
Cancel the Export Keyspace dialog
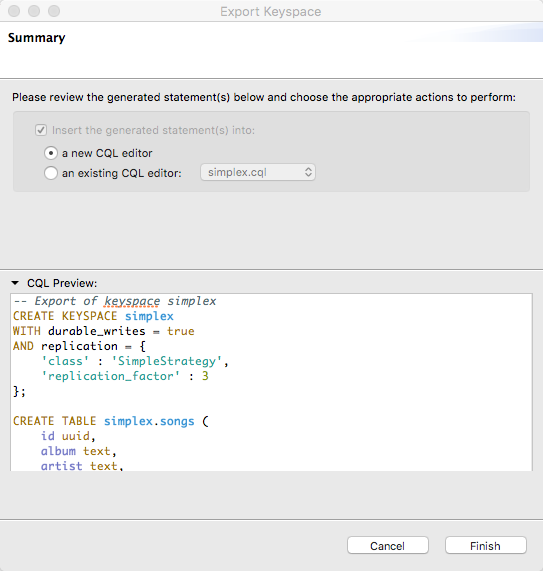coord(387,546)
